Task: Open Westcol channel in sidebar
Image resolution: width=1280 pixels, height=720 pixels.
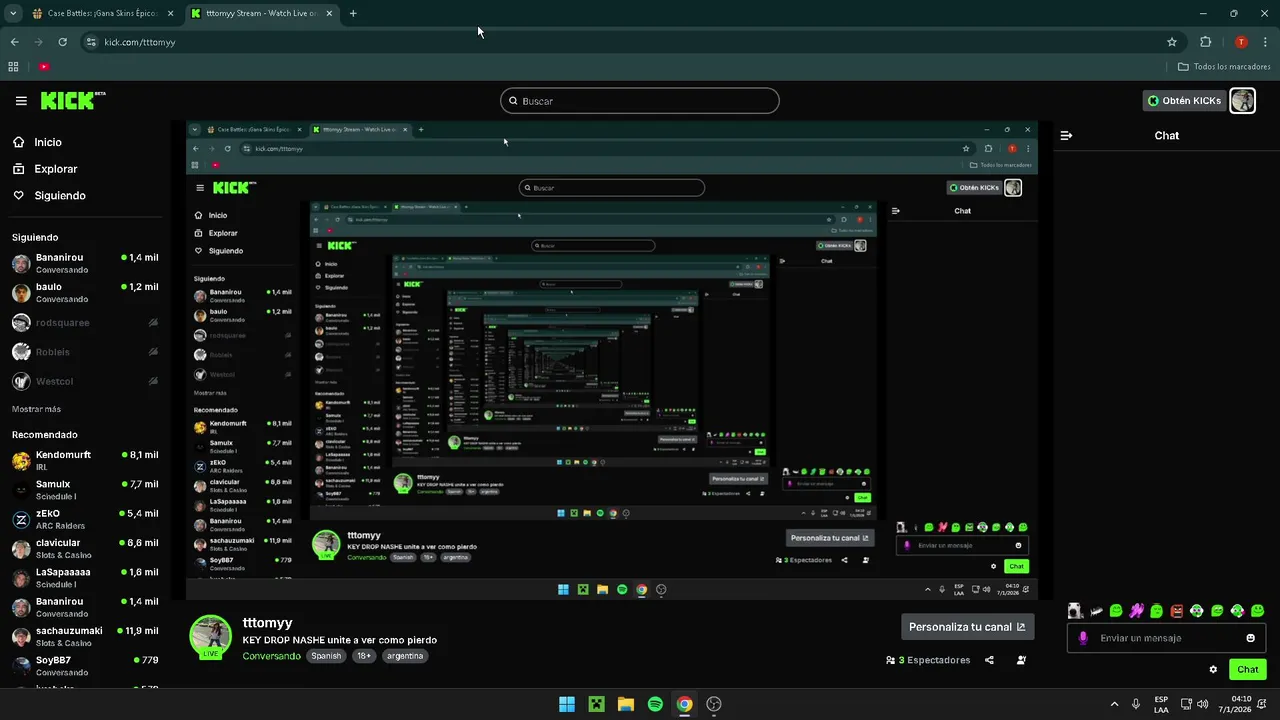Action: pyautogui.click(x=84, y=382)
